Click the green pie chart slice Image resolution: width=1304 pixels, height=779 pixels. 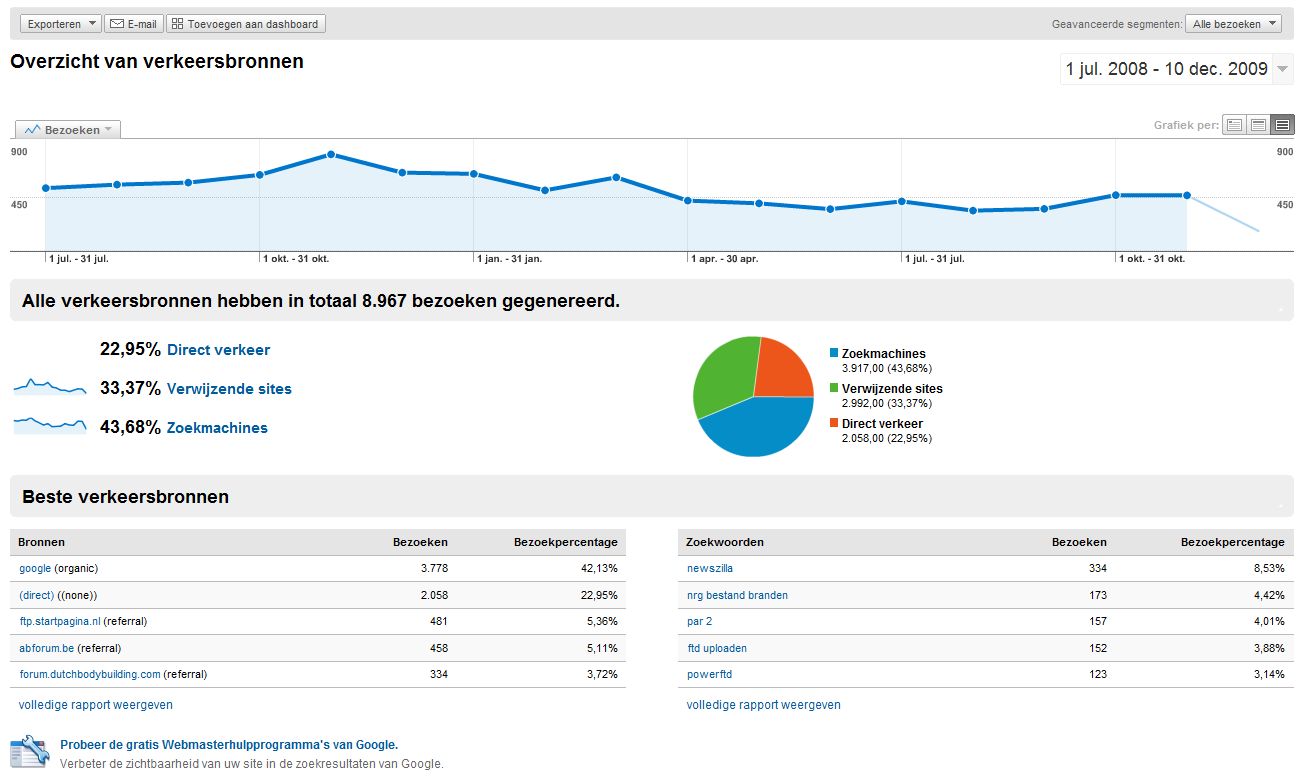click(722, 375)
